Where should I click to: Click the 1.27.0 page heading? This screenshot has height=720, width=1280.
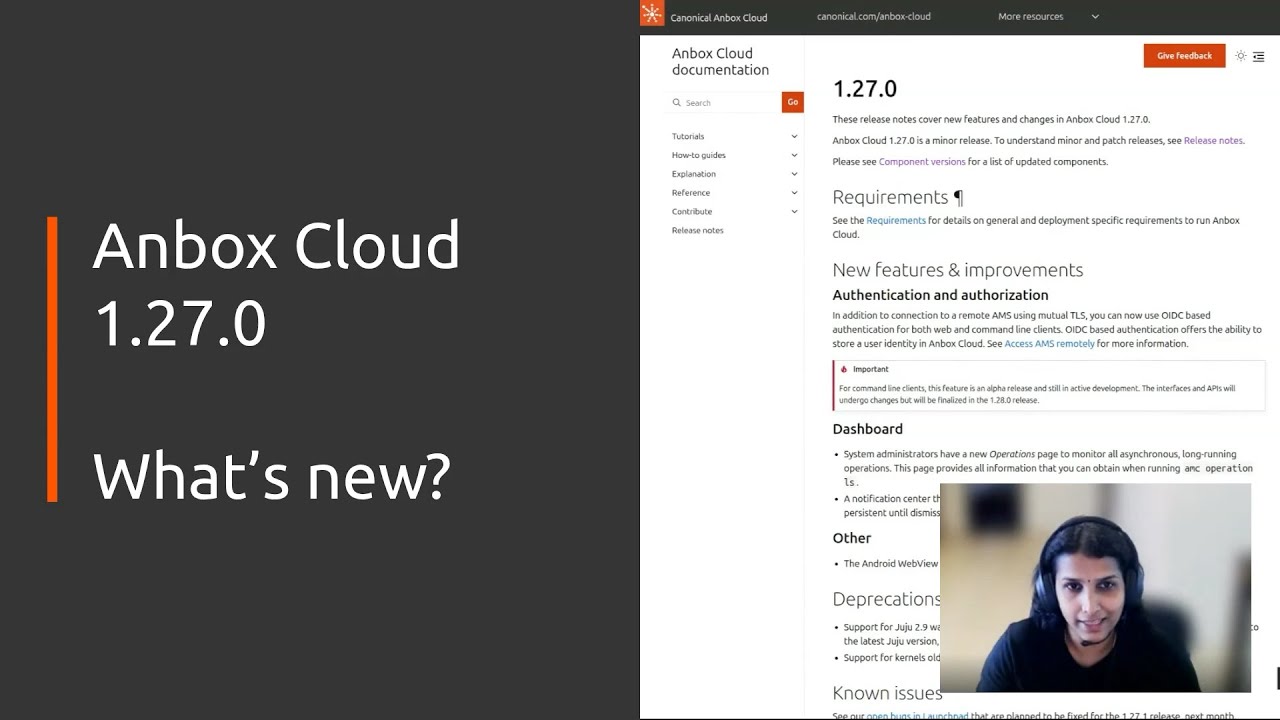pos(865,89)
